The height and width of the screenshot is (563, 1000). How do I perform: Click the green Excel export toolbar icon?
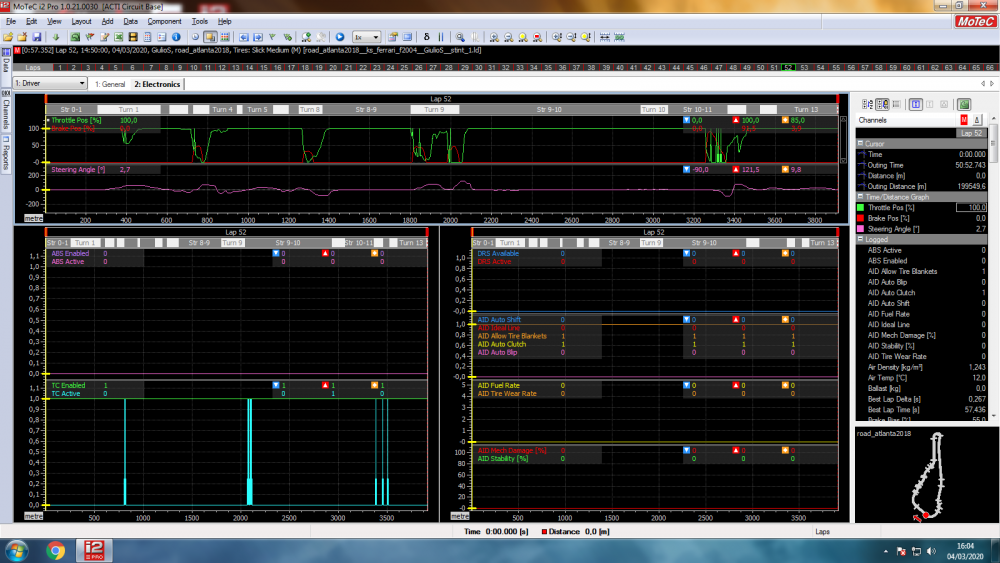click(x=119, y=37)
